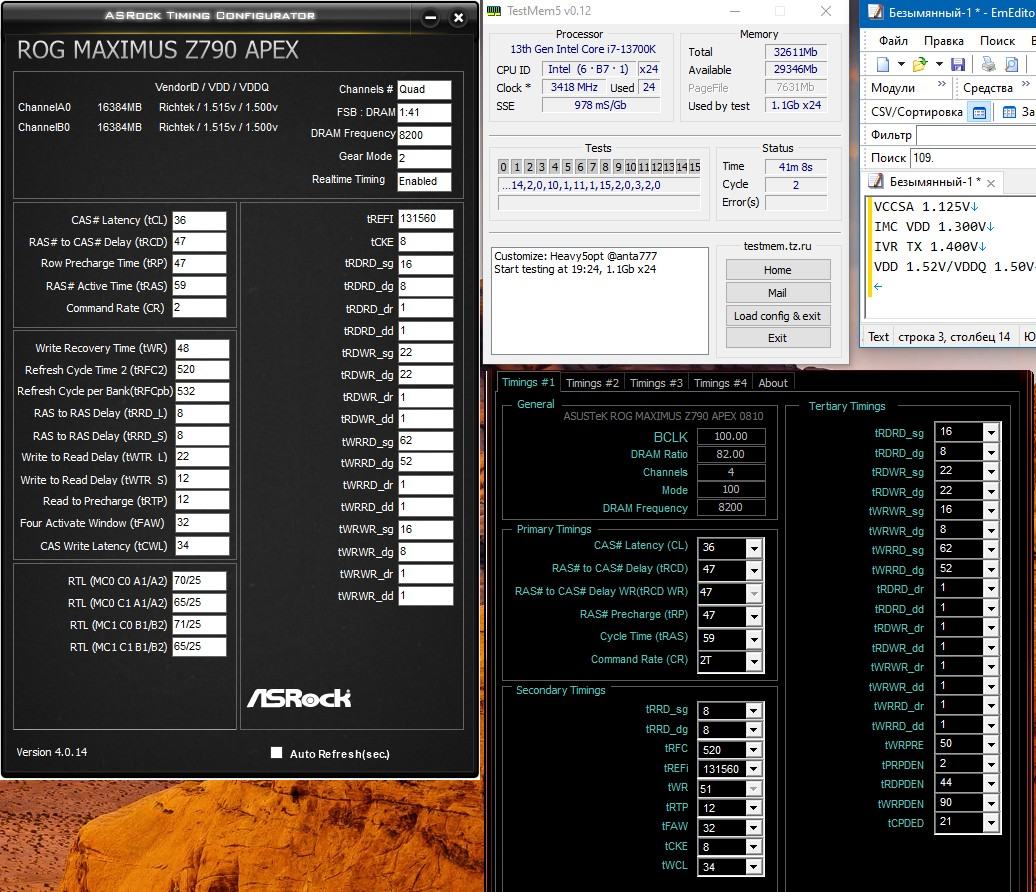Minimize the ASRock Timing Configurator window
Screen dimensions: 1036x892
coord(430,18)
